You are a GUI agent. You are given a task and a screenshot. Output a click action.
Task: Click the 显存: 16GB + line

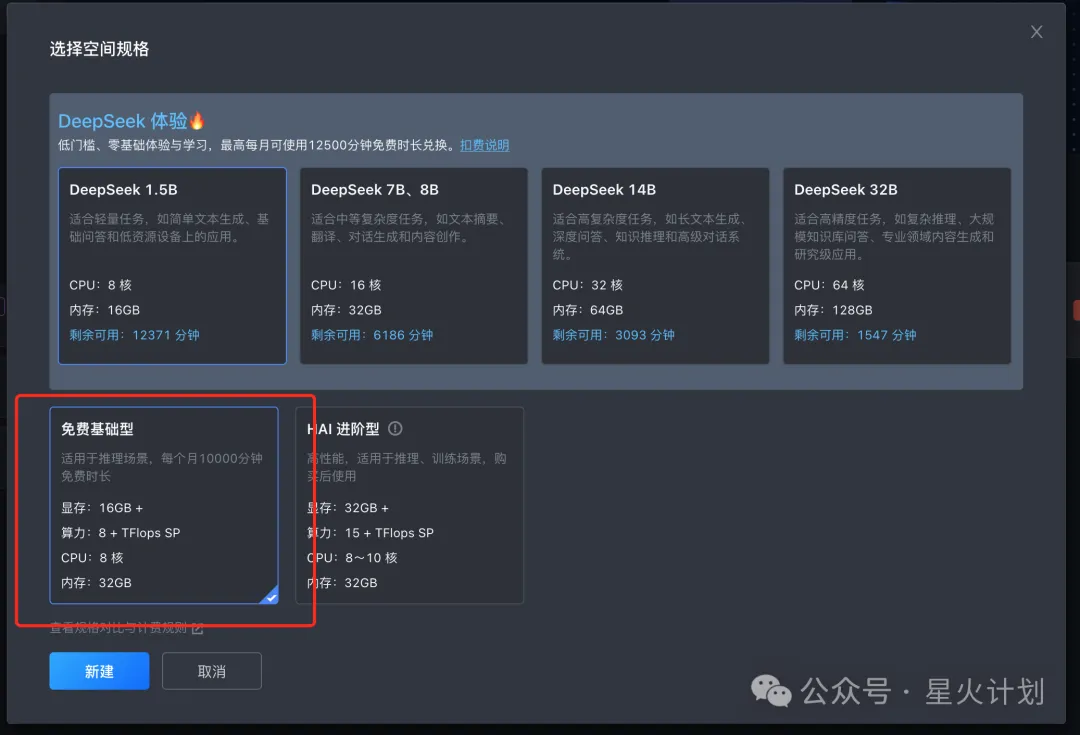coord(102,508)
